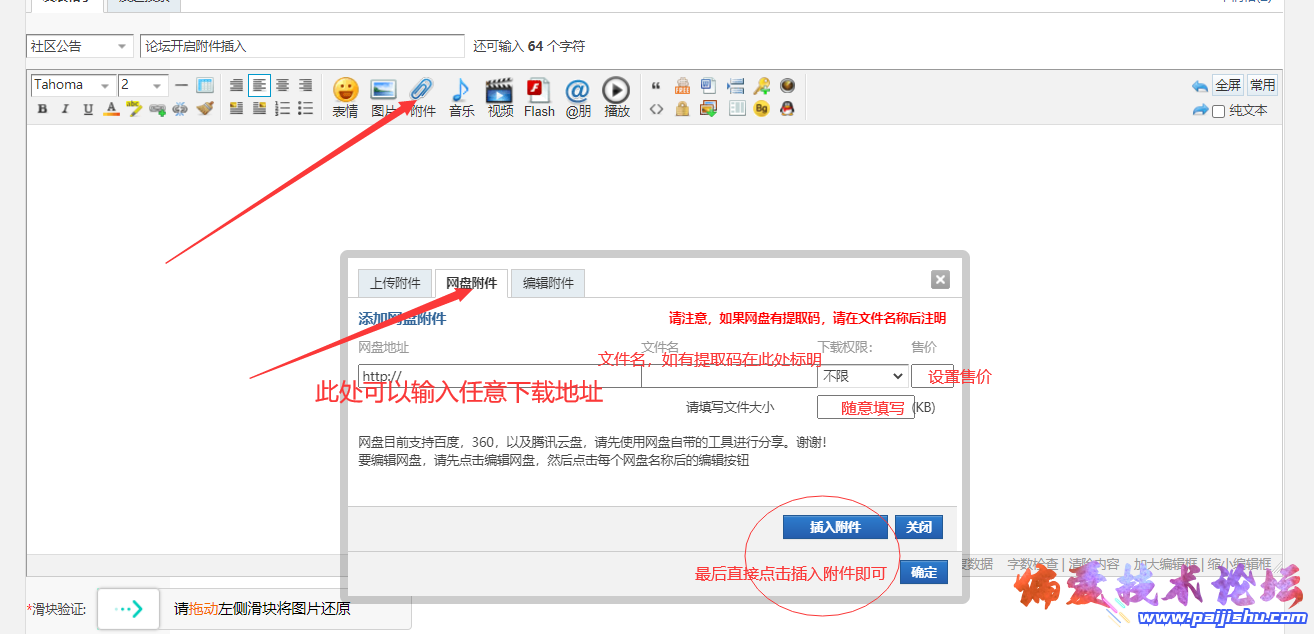Screen dimensions: 1314x634
Task: Switch to 常用 common editor mode
Action: pyautogui.click(x=1262, y=85)
